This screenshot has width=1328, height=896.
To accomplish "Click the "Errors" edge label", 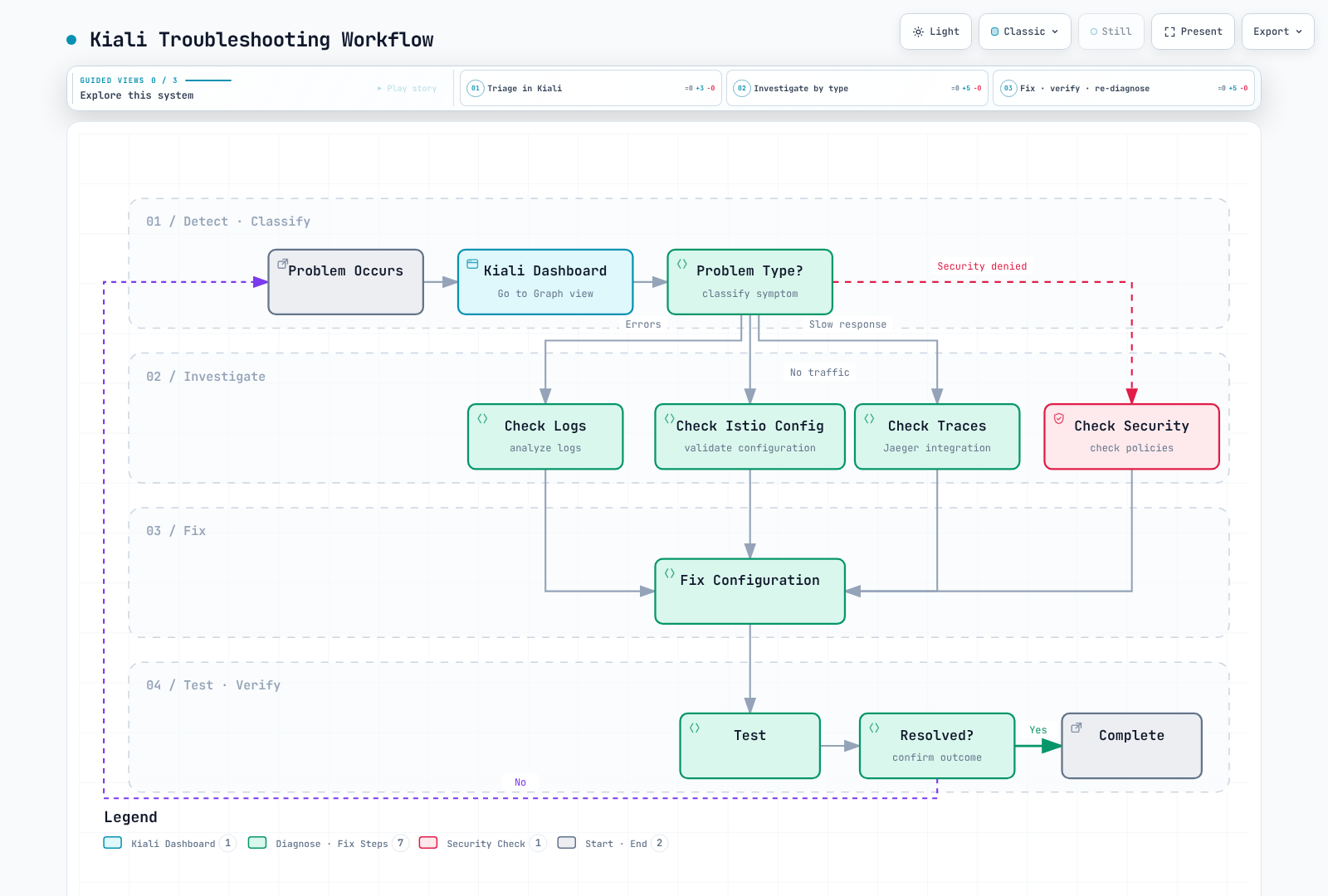I will click(643, 324).
